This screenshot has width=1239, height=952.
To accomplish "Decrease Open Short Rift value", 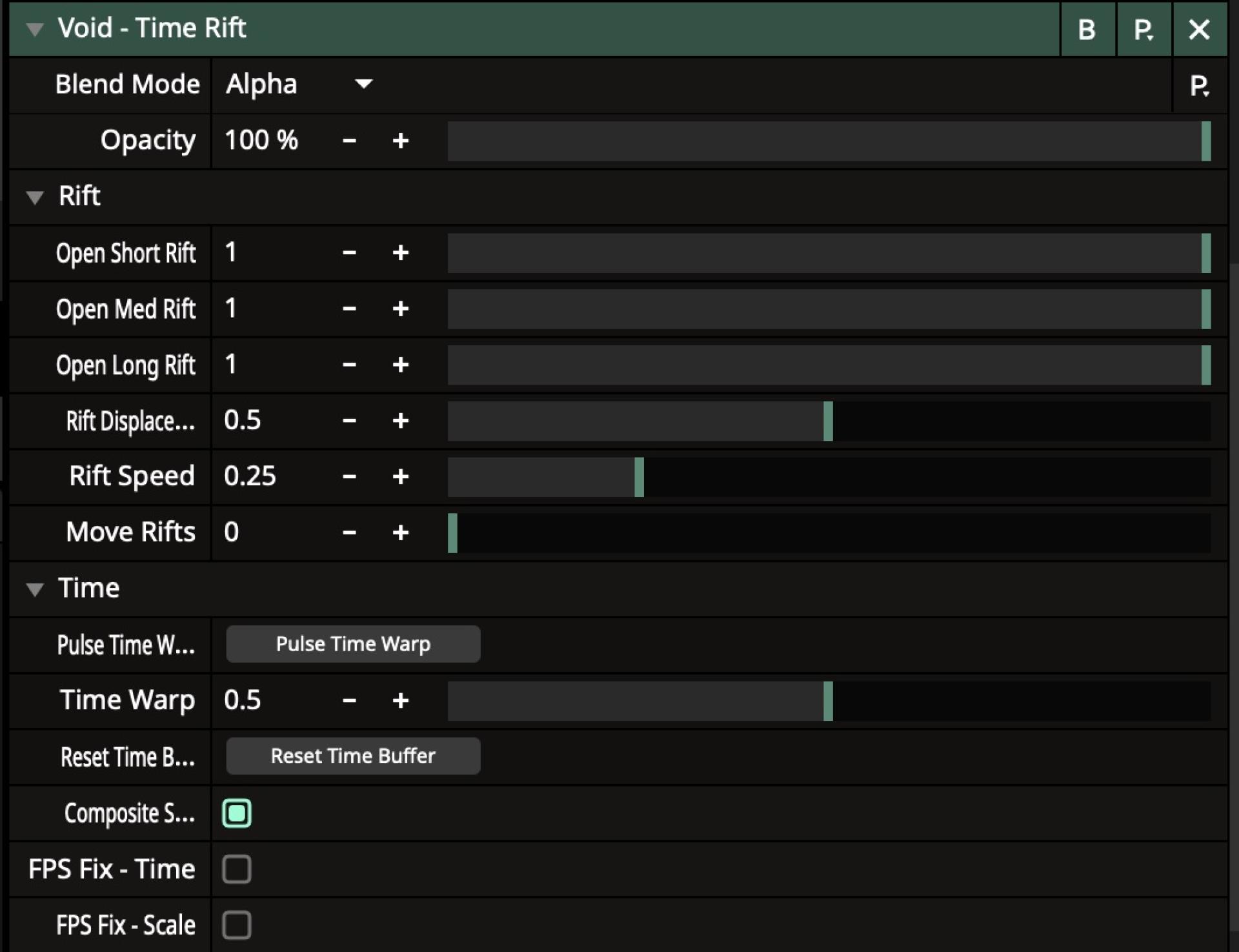I will [349, 253].
